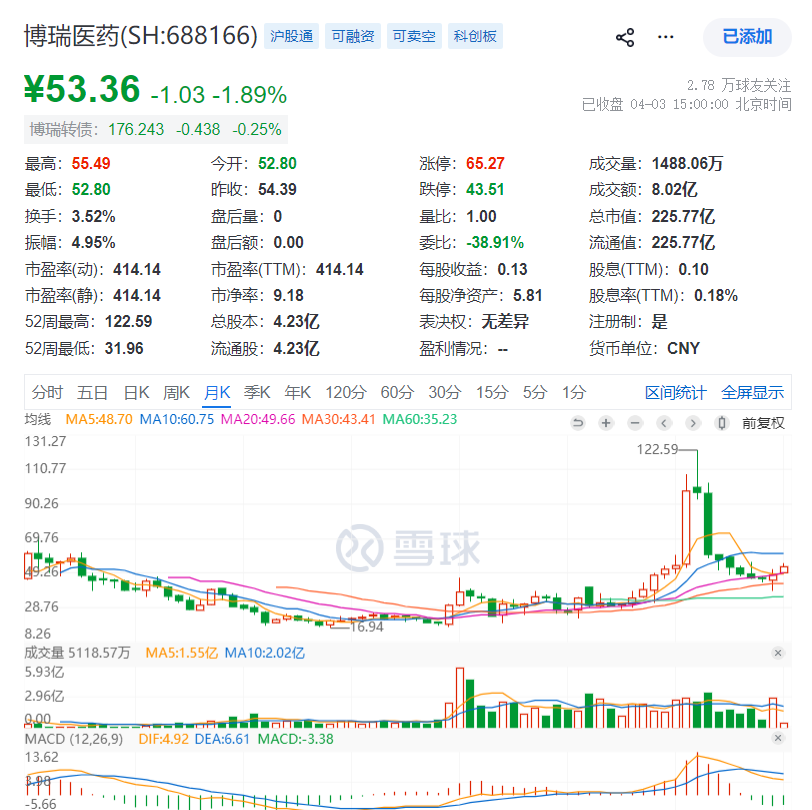
Task: Close the 成交量 volume indicator panel
Action: [778, 653]
